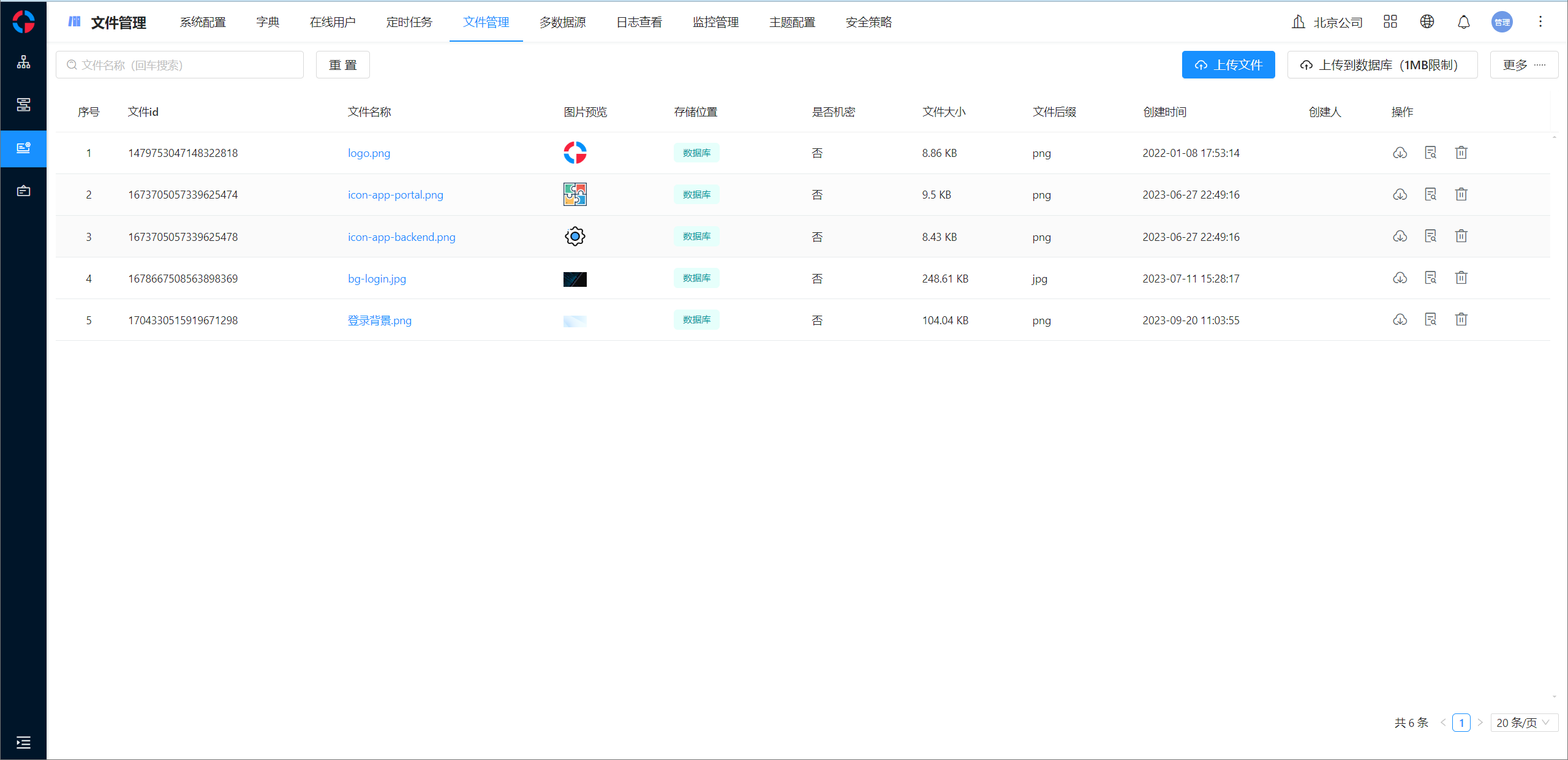Open the vertical three-dot menu at top right
This screenshot has height=760, width=1568.
click(x=1540, y=22)
